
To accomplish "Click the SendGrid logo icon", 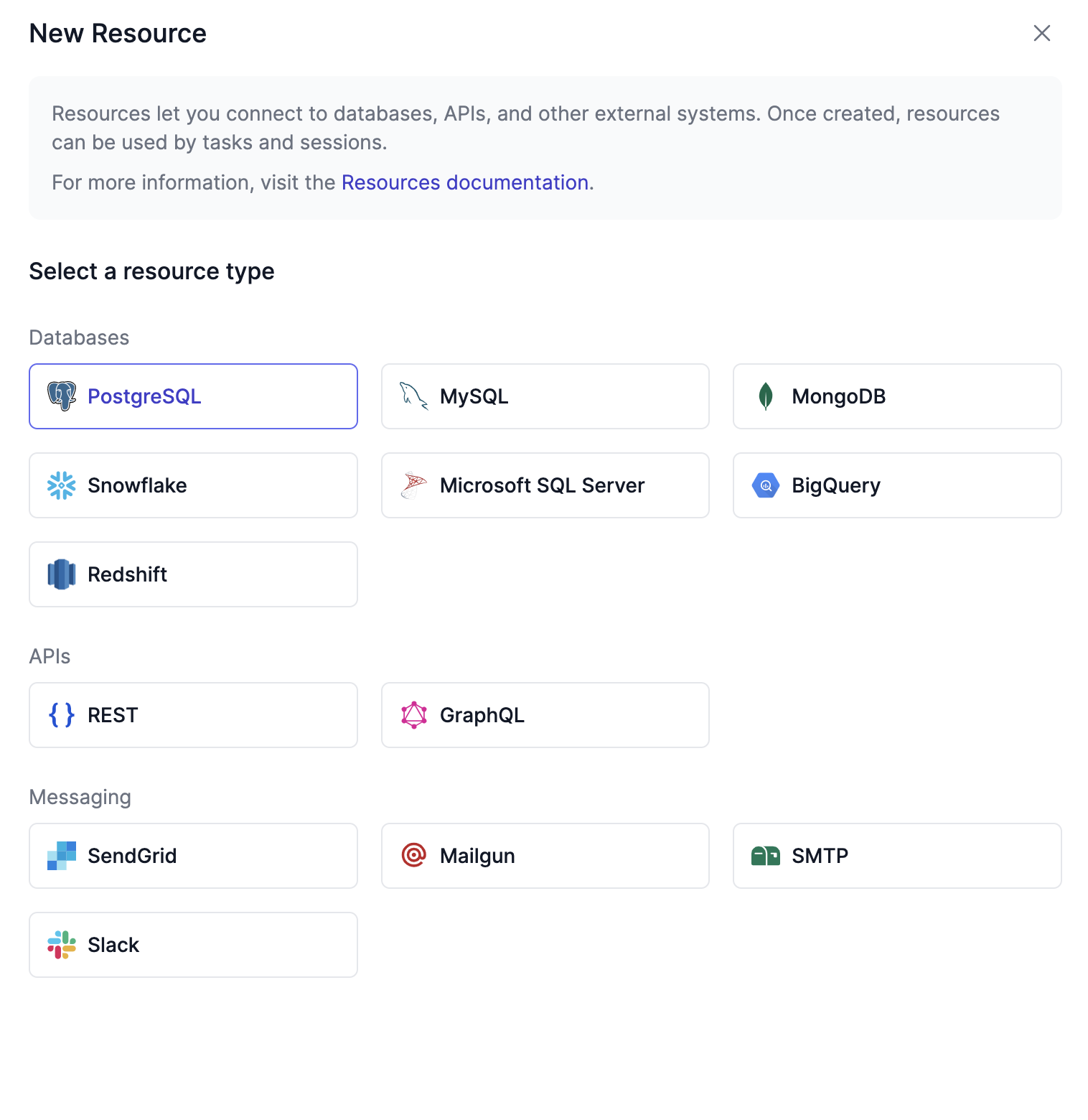I will (62, 856).
